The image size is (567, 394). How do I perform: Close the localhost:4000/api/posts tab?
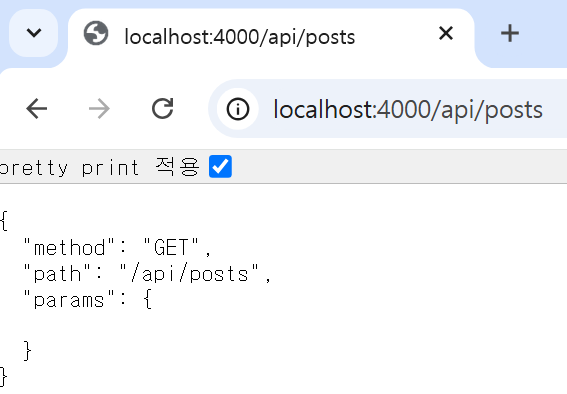[x=446, y=33]
